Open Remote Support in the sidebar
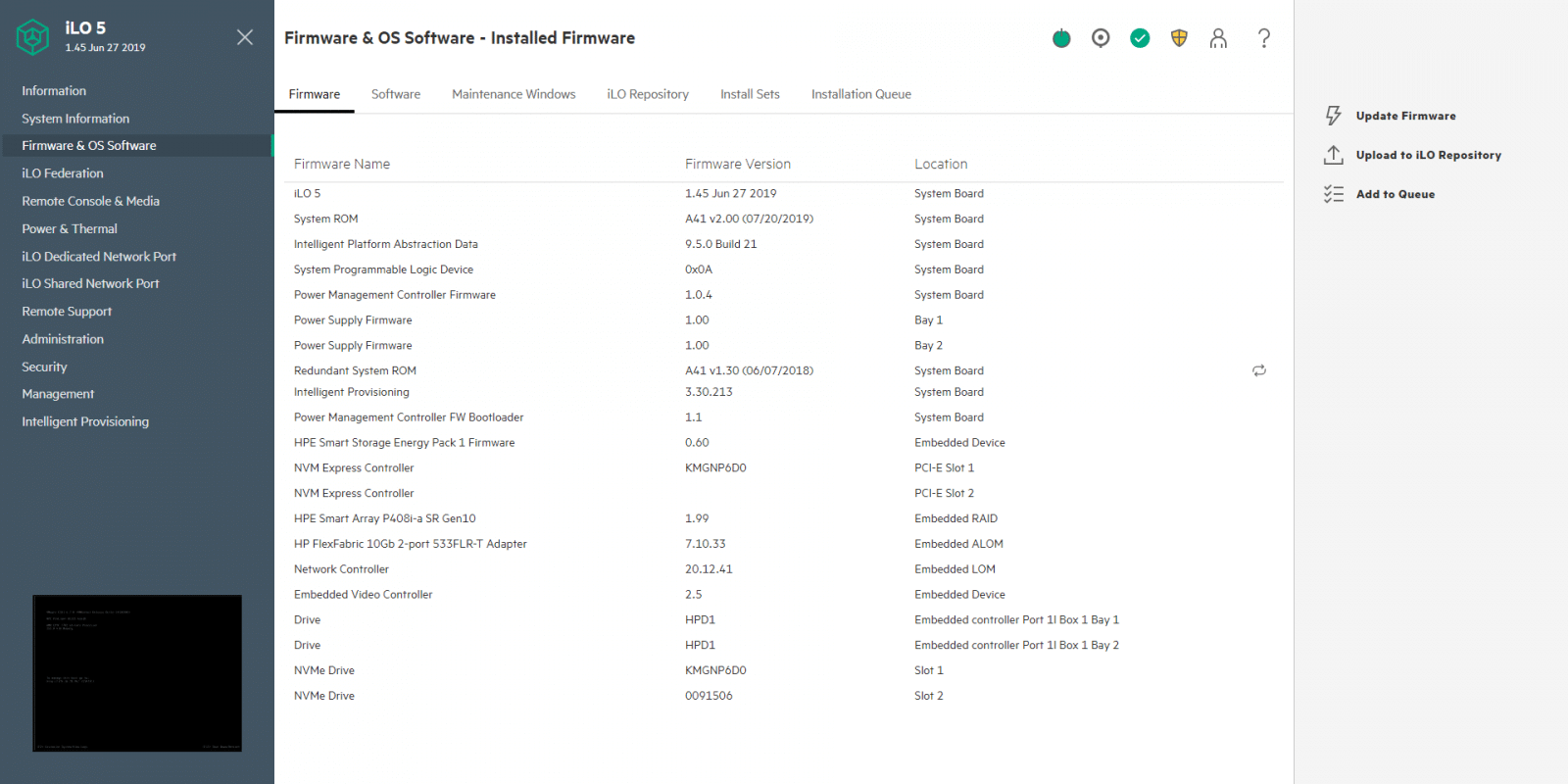Viewport: 1568px width, 784px height. 67,312
